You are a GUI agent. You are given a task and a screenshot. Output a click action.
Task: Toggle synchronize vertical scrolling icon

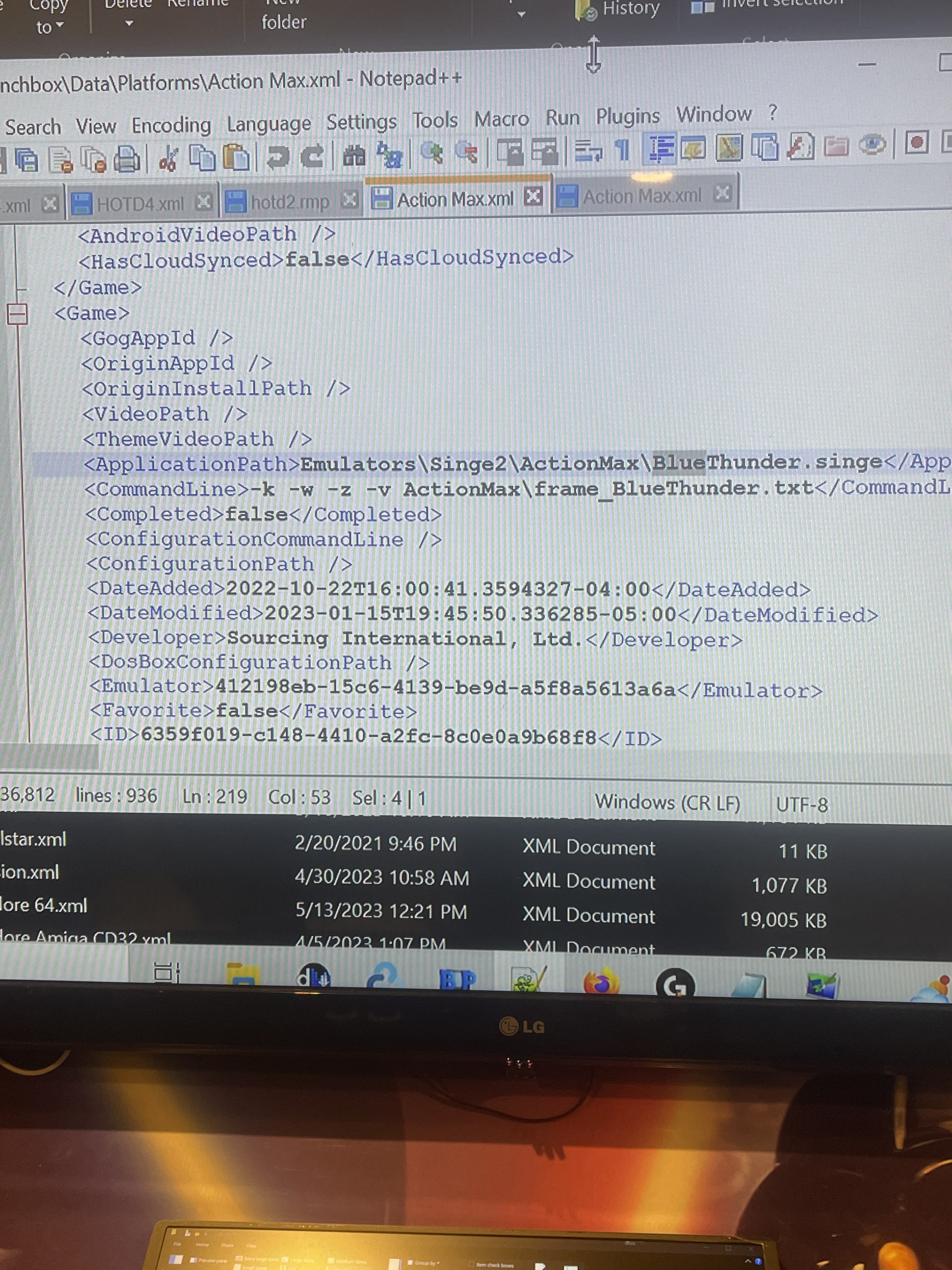point(510,152)
